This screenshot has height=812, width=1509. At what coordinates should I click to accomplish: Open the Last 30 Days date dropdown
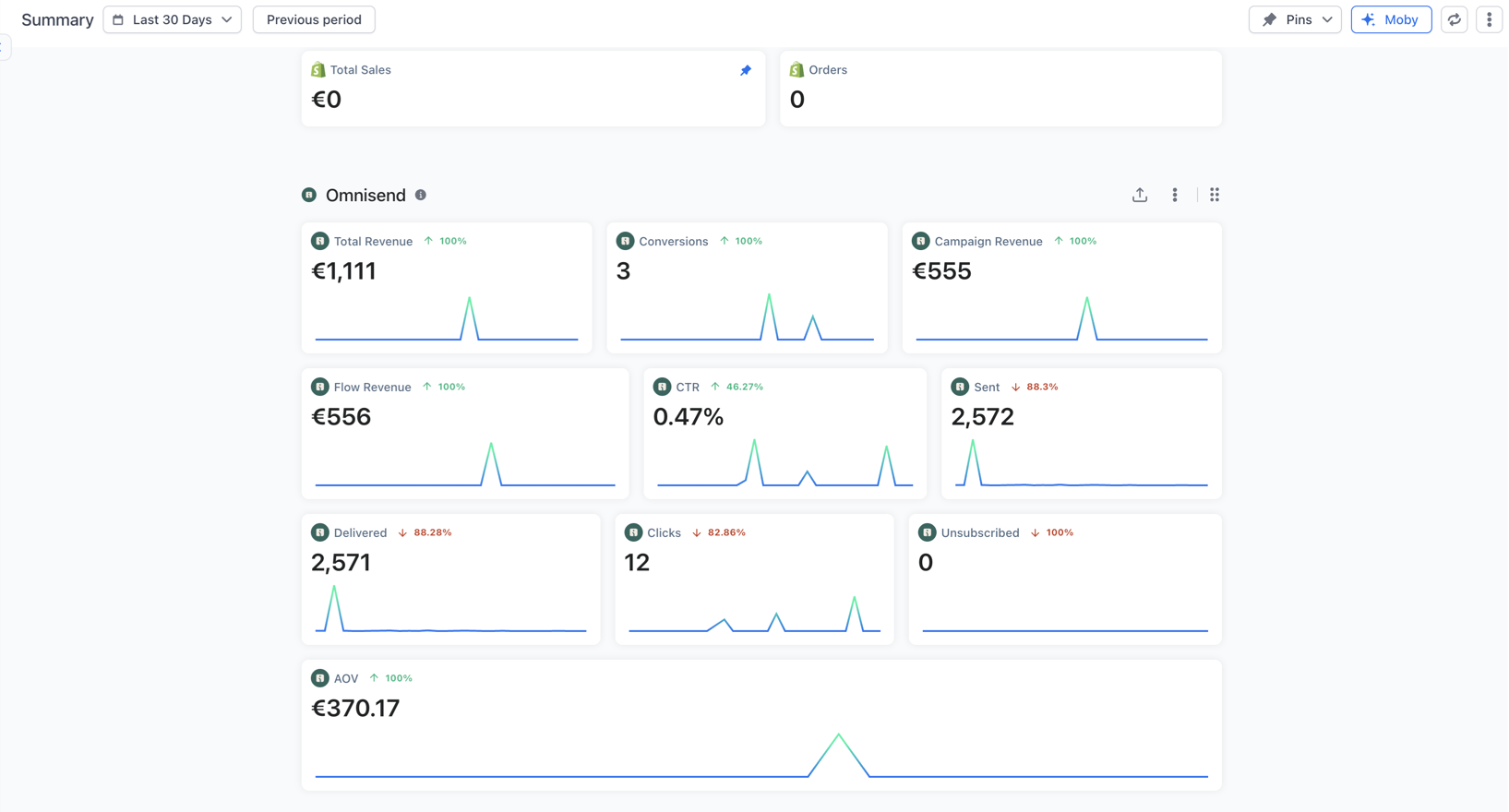[x=173, y=19]
